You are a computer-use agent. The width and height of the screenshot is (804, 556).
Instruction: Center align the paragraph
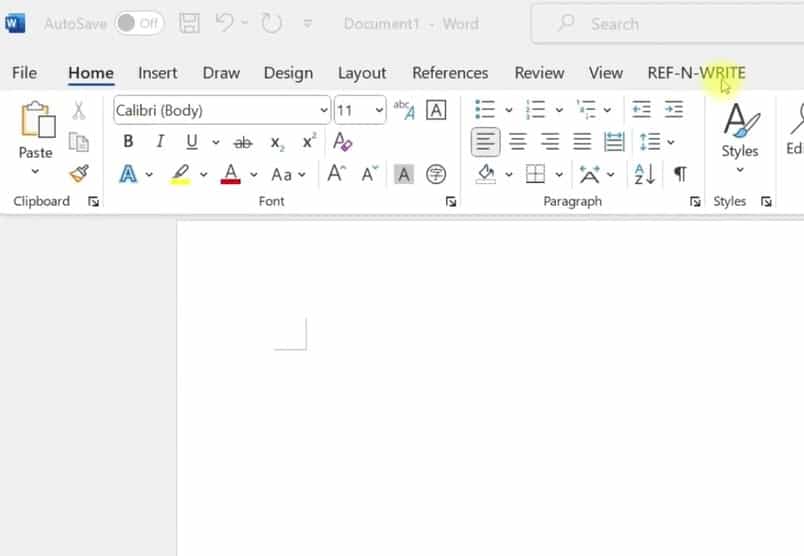(x=518, y=142)
